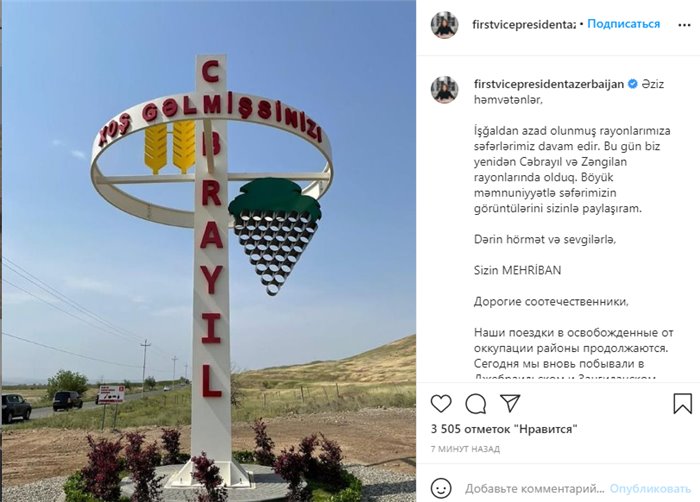Open more options three dots menu
This screenshot has width=700, height=502.
tap(684, 25)
